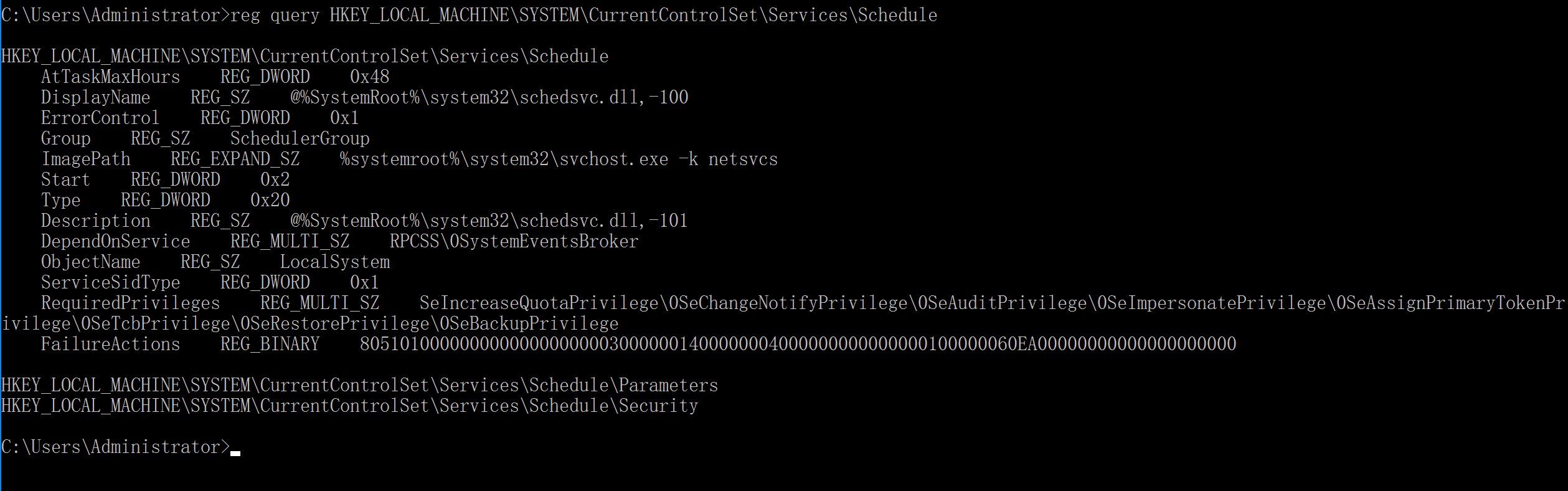
Task: Click the FailureActions binary data
Action: pyautogui.click(x=798, y=345)
